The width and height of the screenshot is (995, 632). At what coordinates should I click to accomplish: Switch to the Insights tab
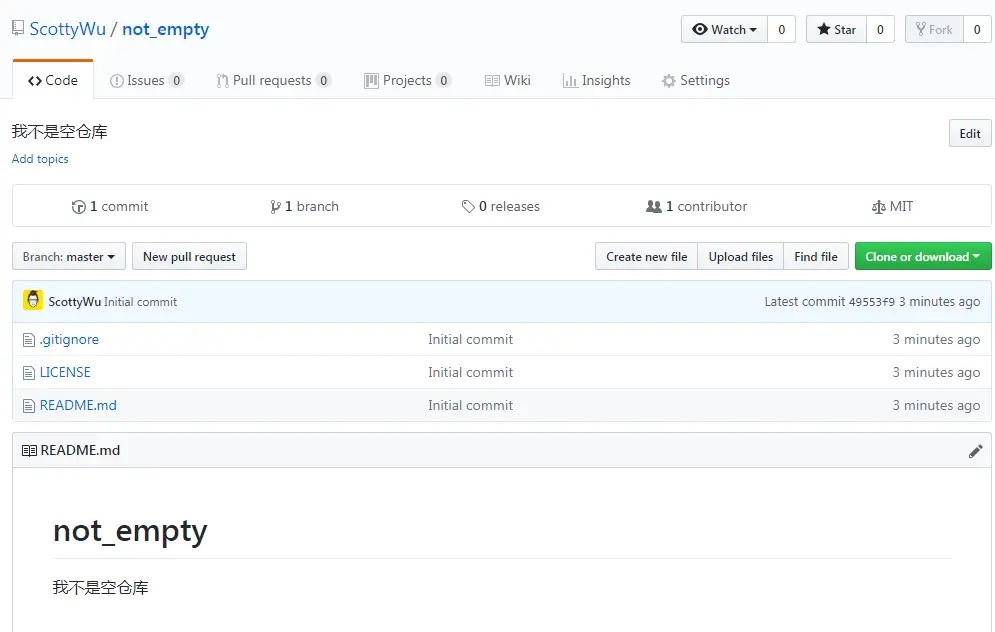[596, 81]
